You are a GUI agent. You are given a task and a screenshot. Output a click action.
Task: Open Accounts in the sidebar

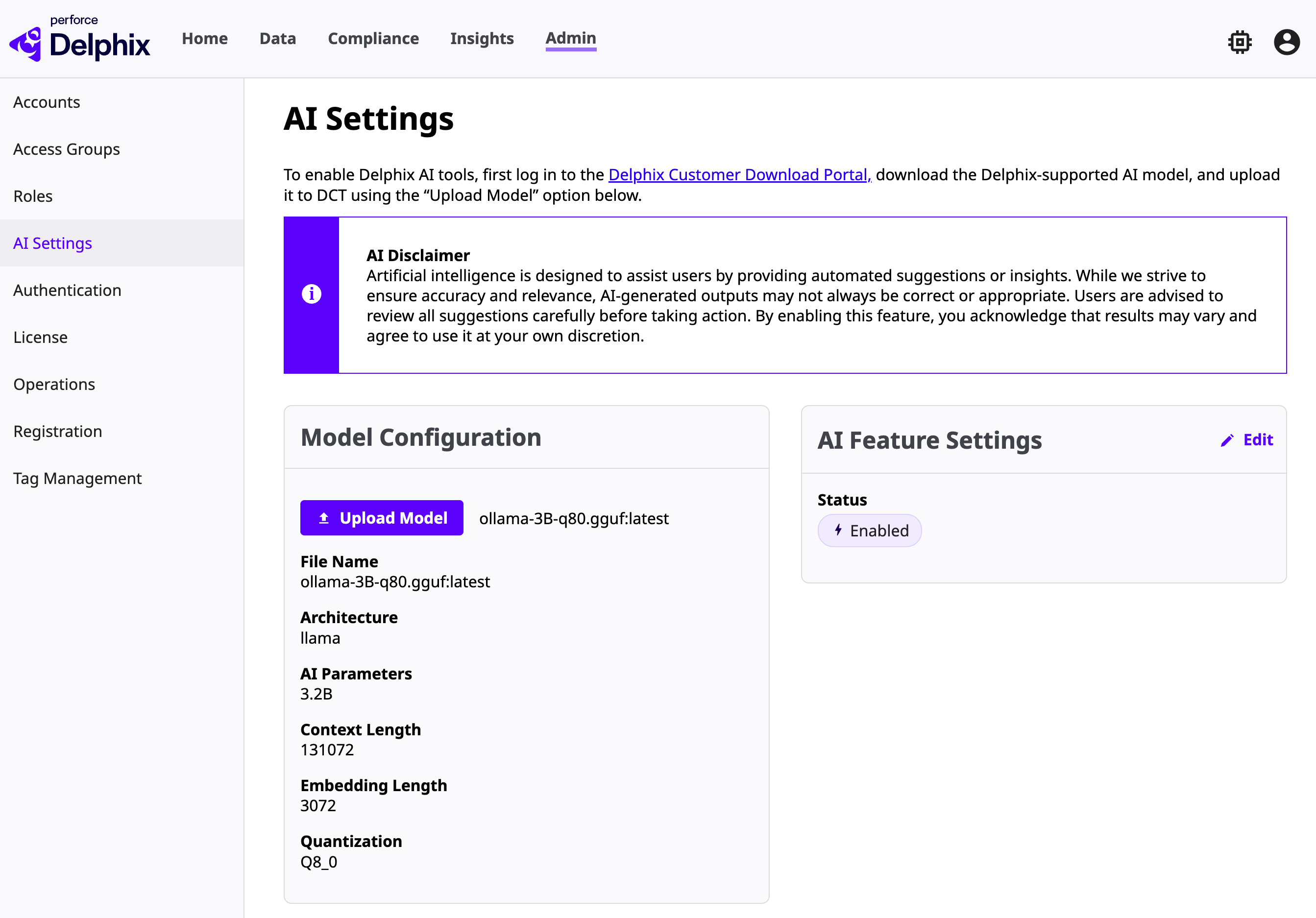(122, 102)
